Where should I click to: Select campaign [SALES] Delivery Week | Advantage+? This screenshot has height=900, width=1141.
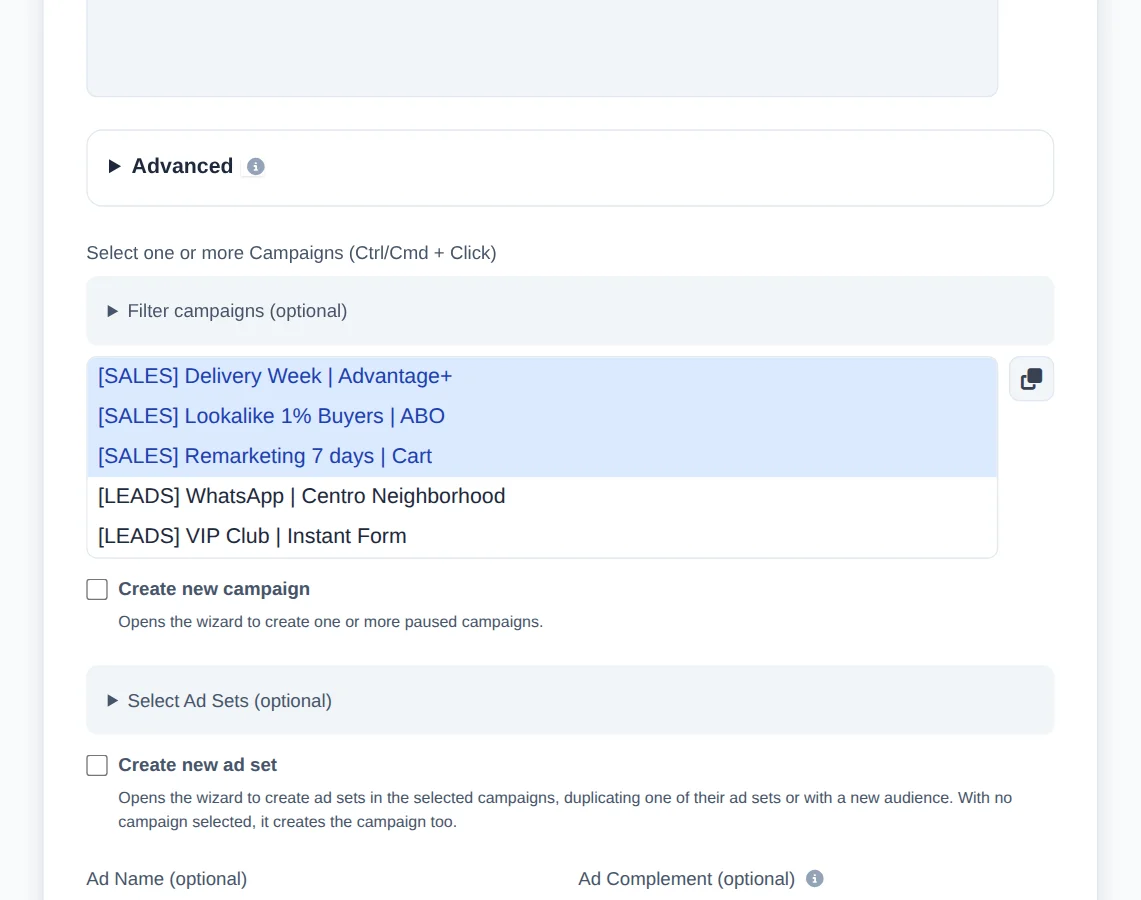(542, 376)
